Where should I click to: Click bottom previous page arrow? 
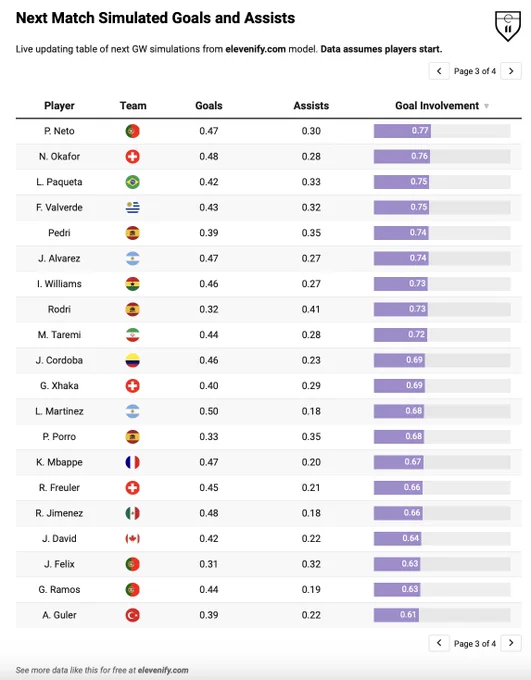pos(439,643)
